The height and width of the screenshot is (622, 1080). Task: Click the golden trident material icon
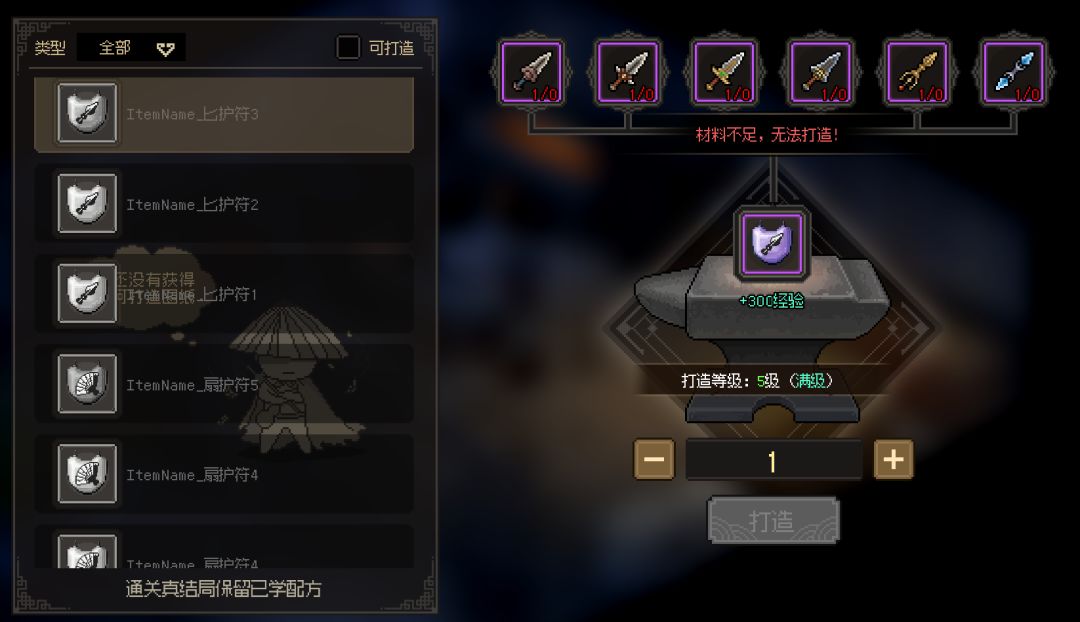[x=917, y=72]
